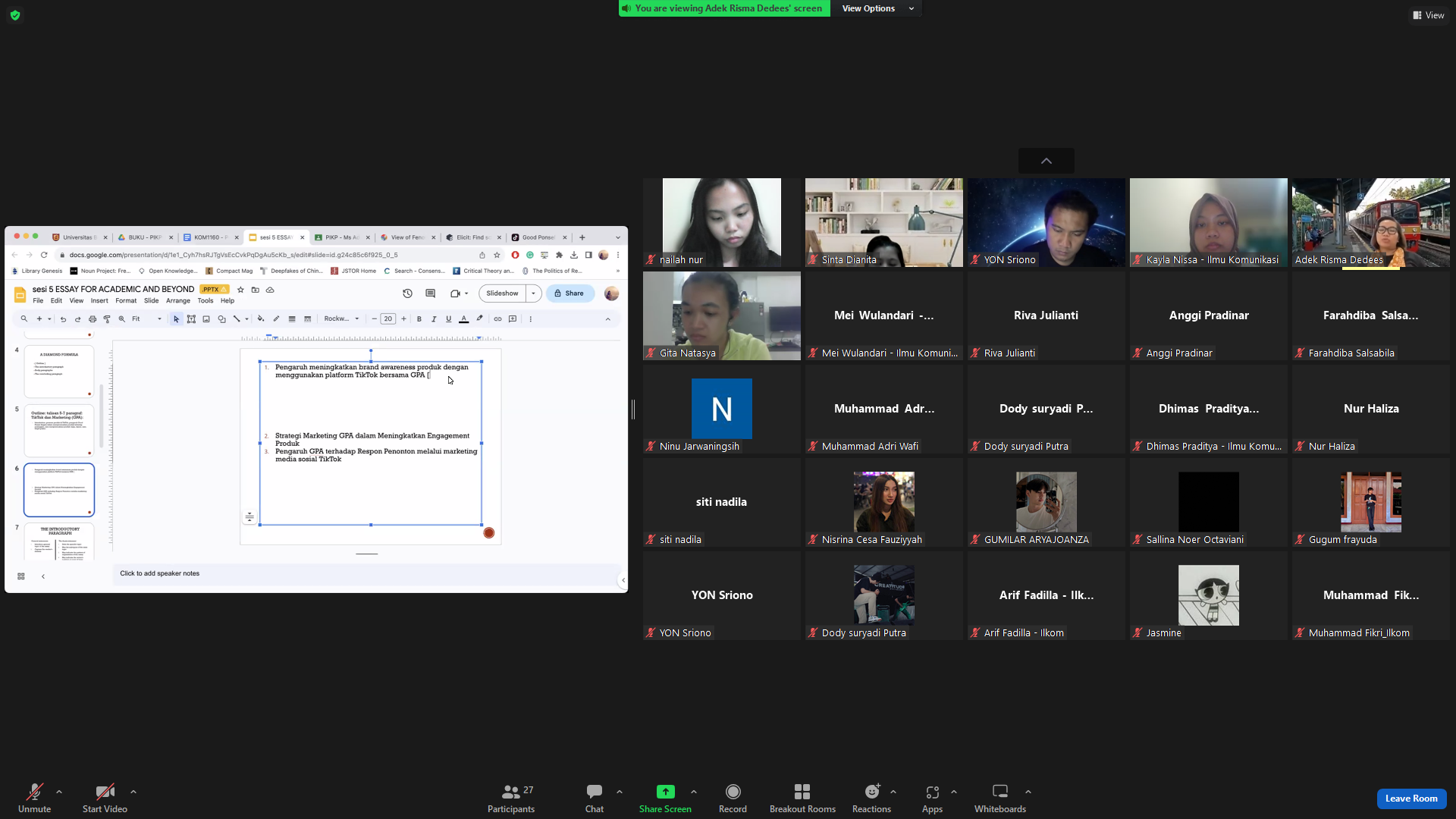Start recording with the Record button
The height and width of the screenshot is (819, 1456).
click(733, 798)
